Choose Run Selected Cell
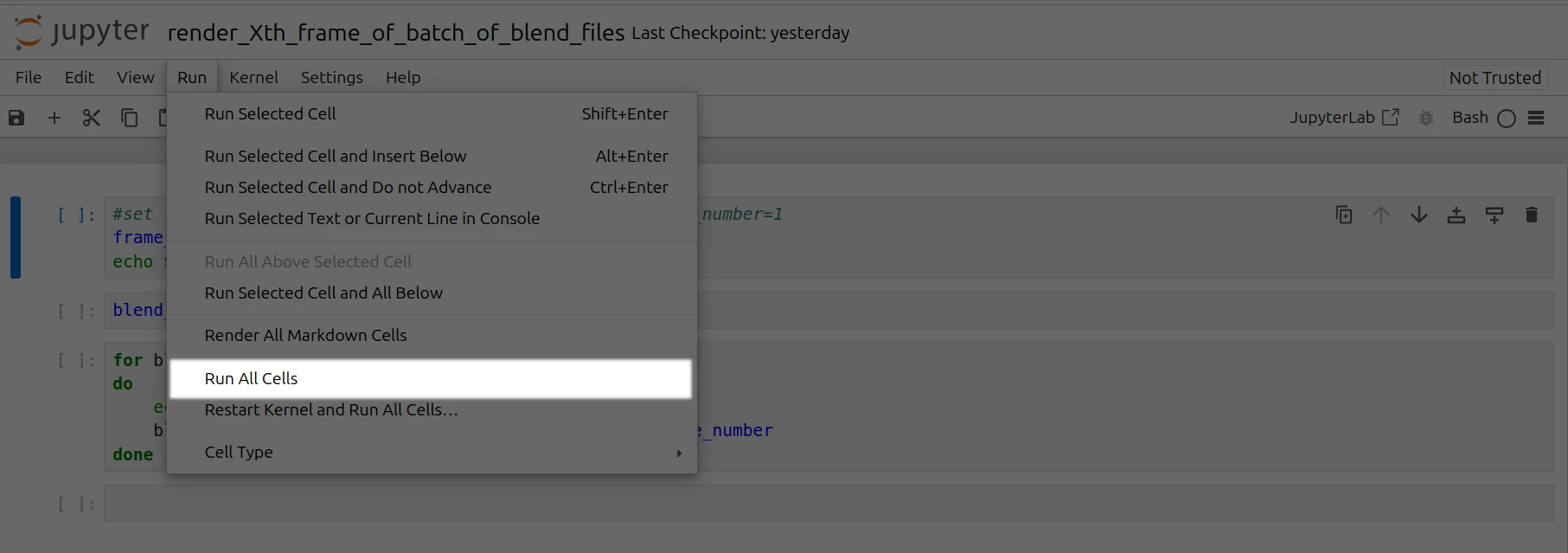The width and height of the screenshot is (1568, 553). [432, 114]
